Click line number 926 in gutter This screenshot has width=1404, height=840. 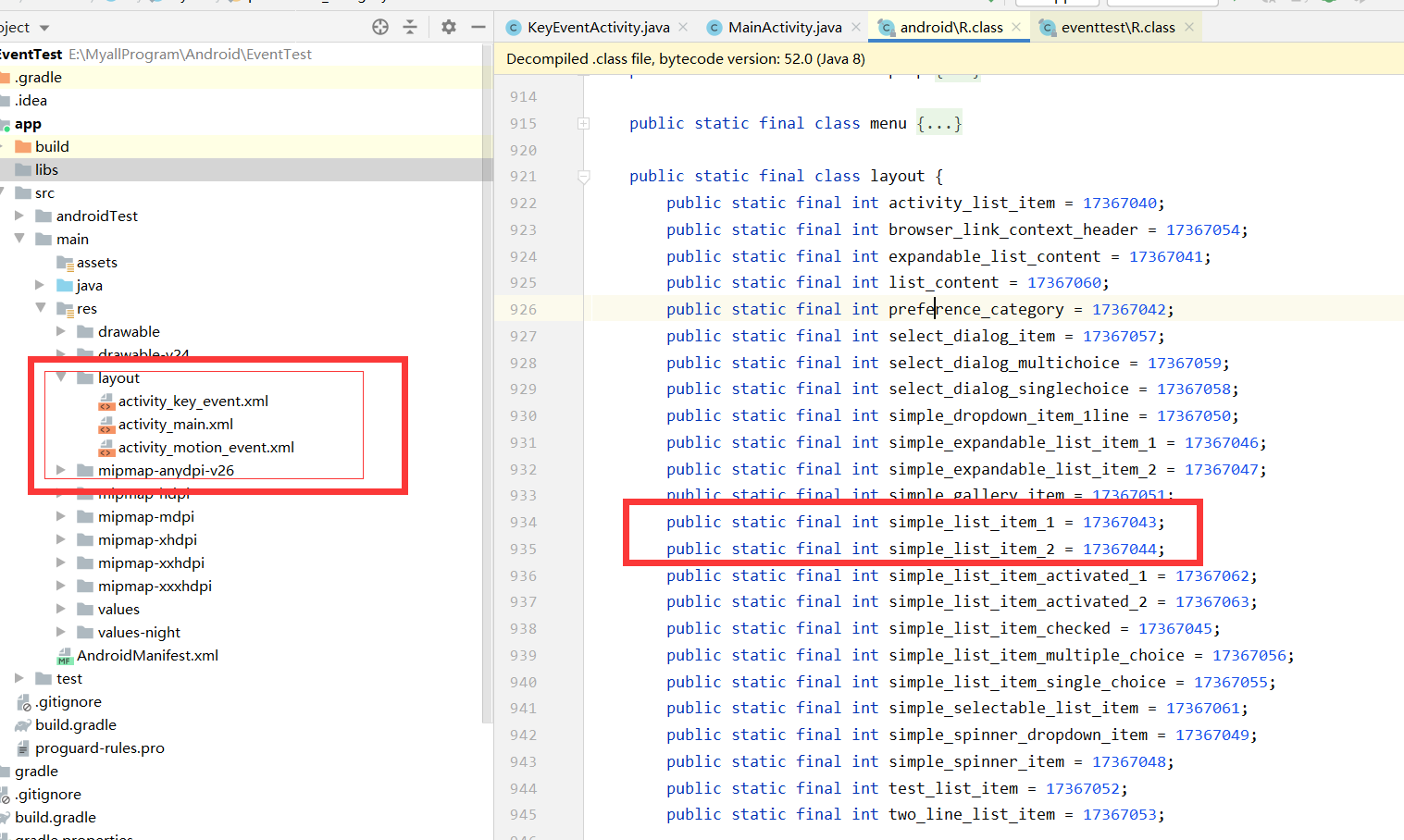click(x=523, y=309)
